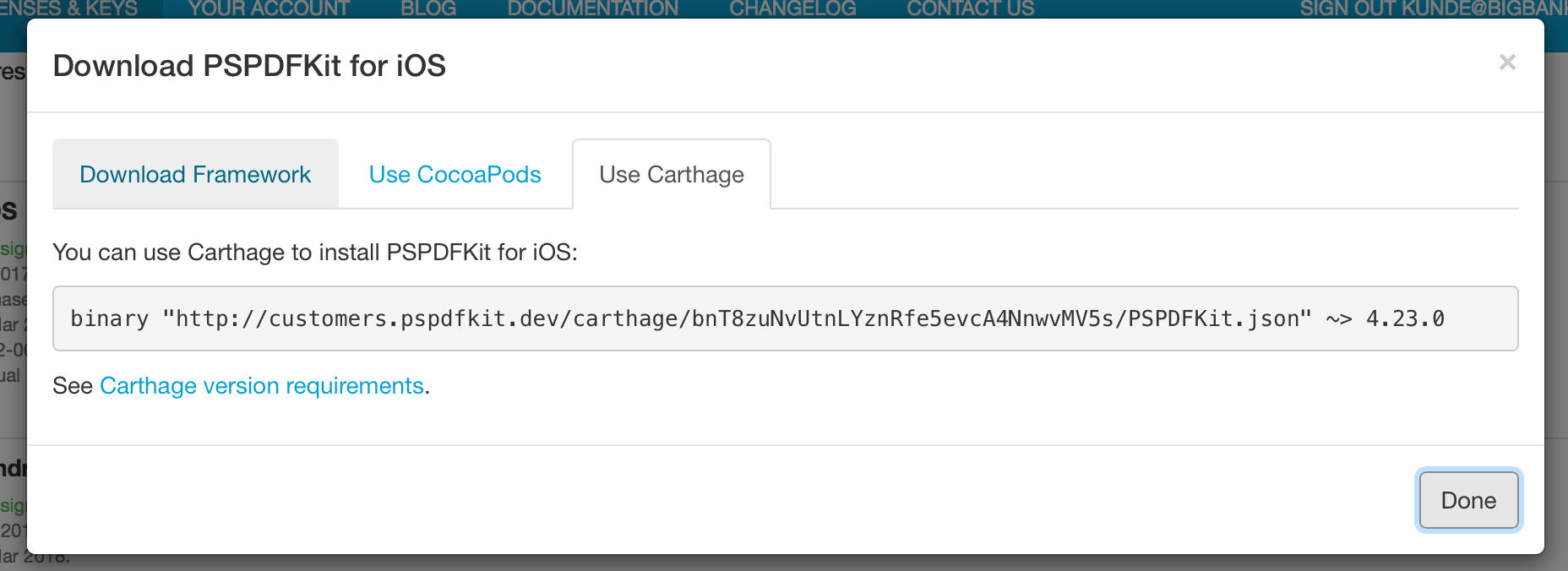Click the PSPDFKit.json URL in the code snippet
Screen dimensions: 1568x571
(x=737, y=318)
